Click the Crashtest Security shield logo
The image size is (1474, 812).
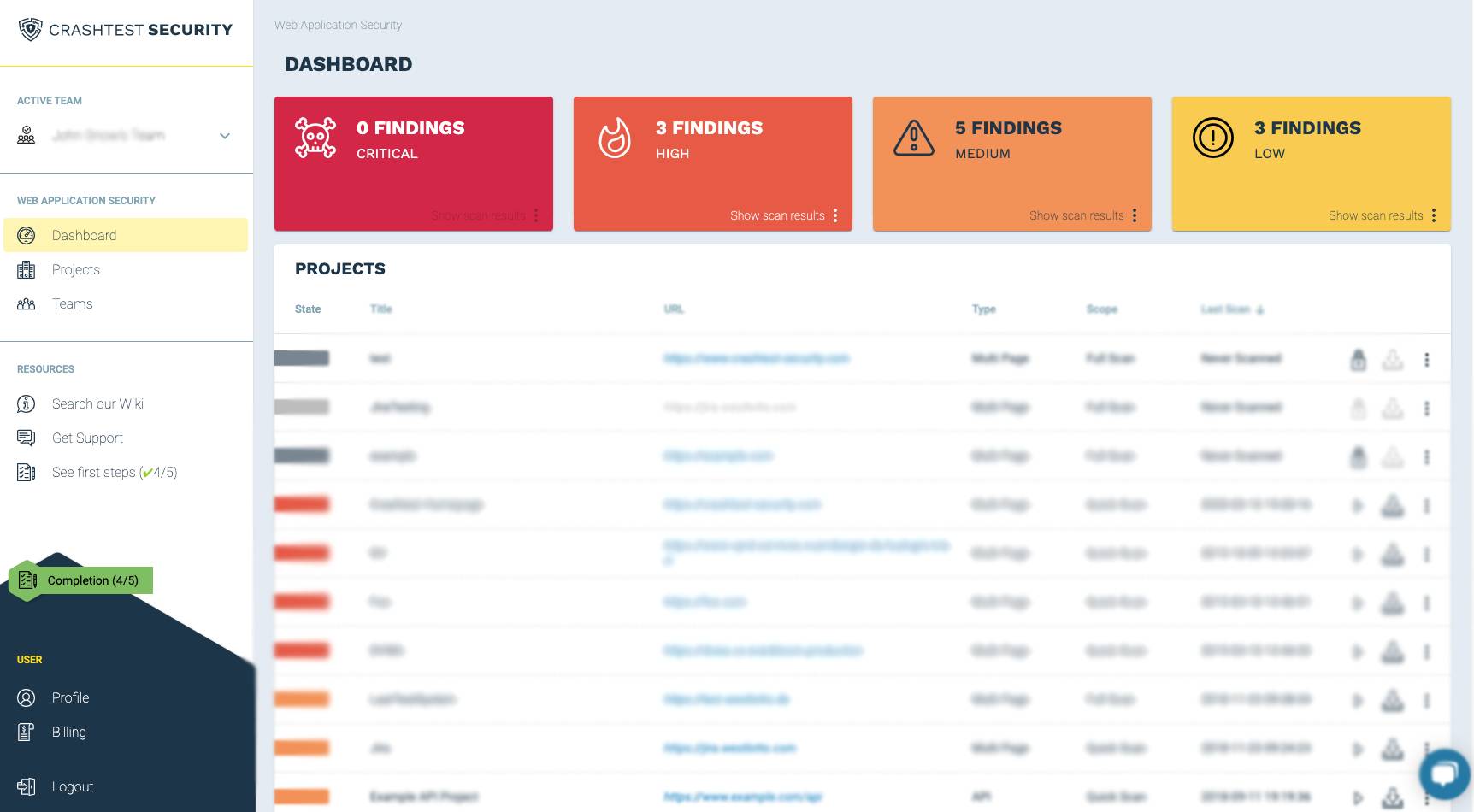(x=30, y=30)
